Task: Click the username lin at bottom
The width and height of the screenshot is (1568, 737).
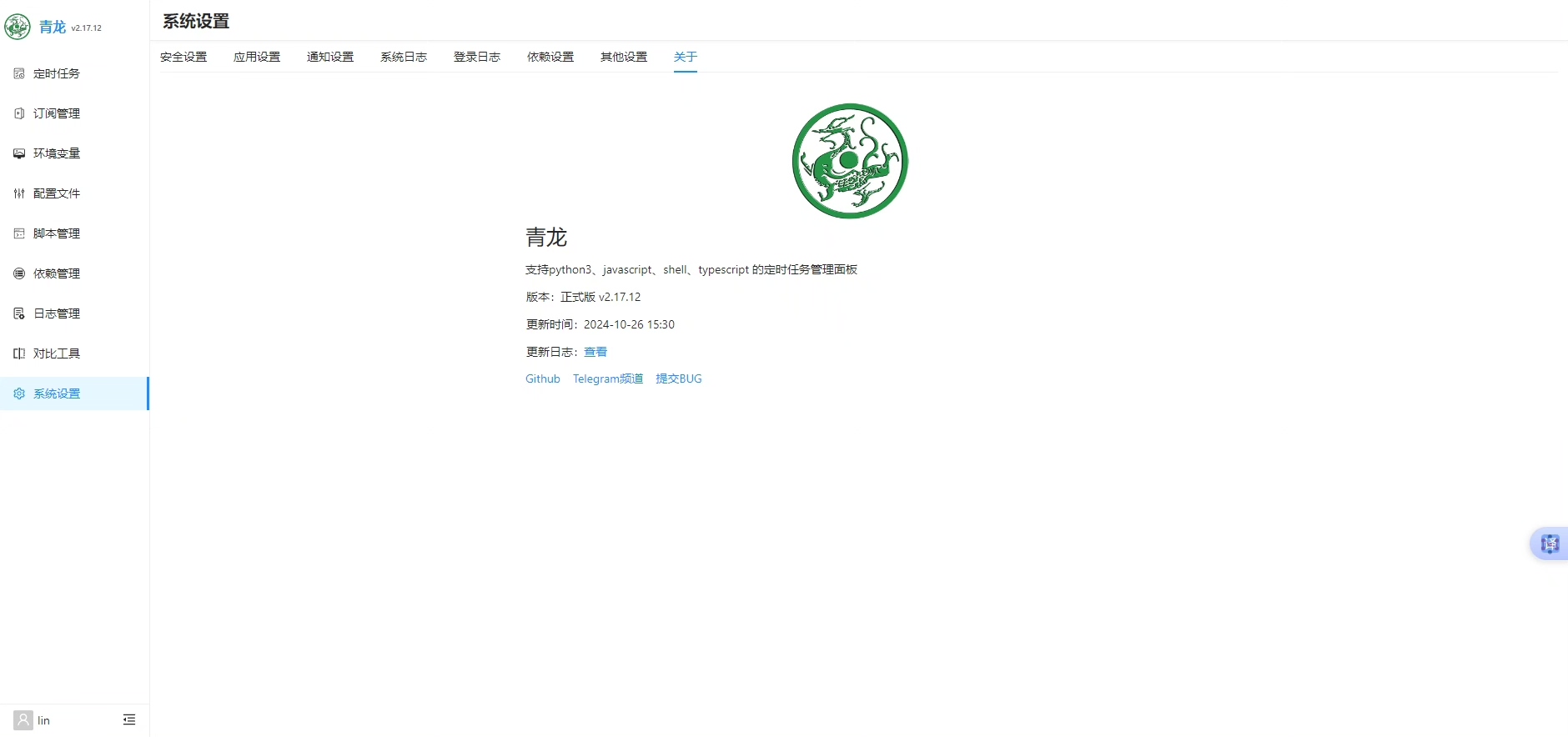Action: (43, 720)
